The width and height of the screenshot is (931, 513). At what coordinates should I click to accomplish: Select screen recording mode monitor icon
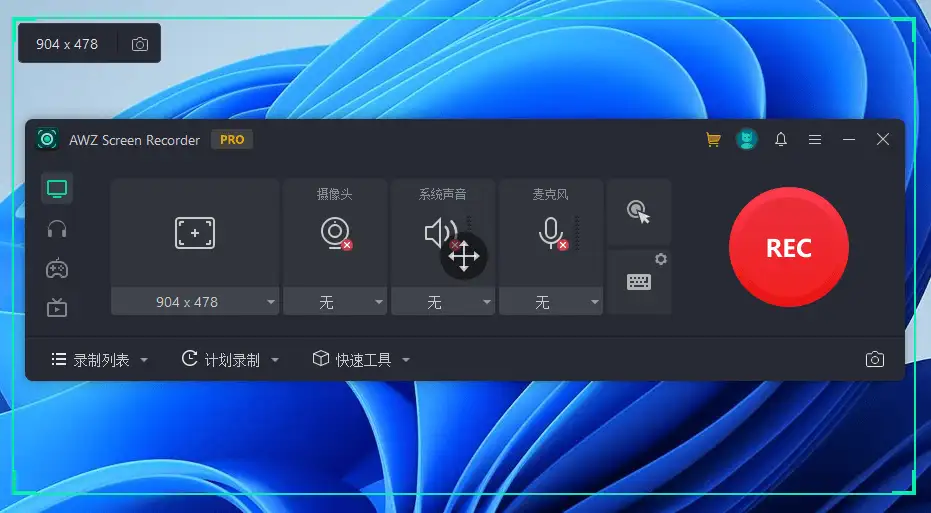tap(57, 189)
